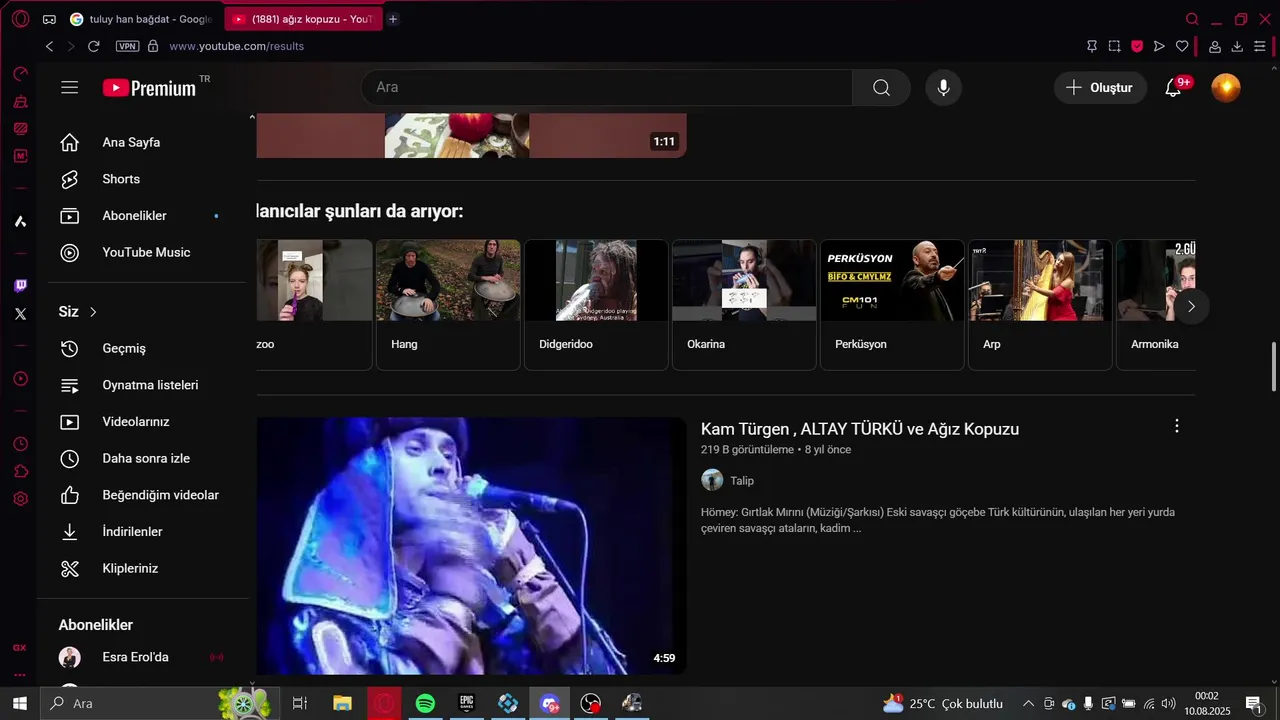
Task: Toggle Opera ad blocker shield
Action: [1137, 46]
